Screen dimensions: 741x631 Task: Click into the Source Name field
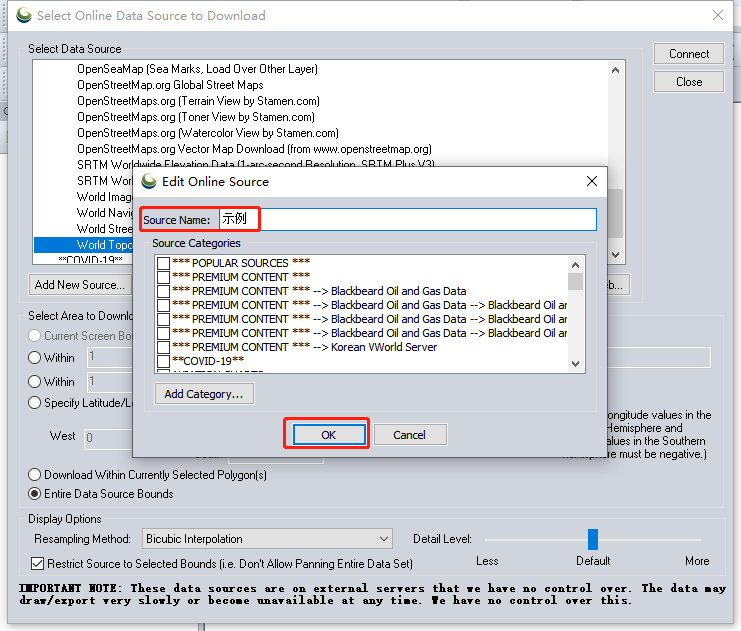(407, 219)
